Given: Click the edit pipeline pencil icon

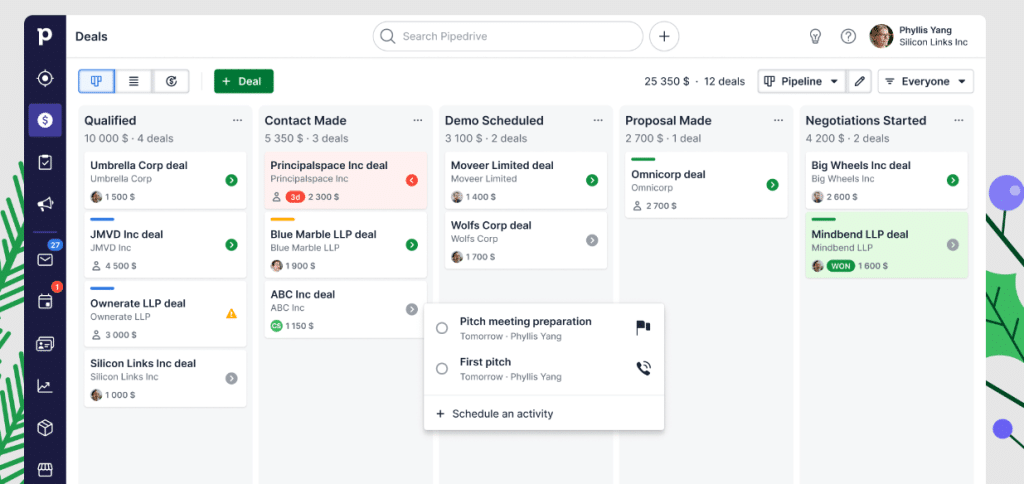Looking at the screenshot, I should point(859,82).
